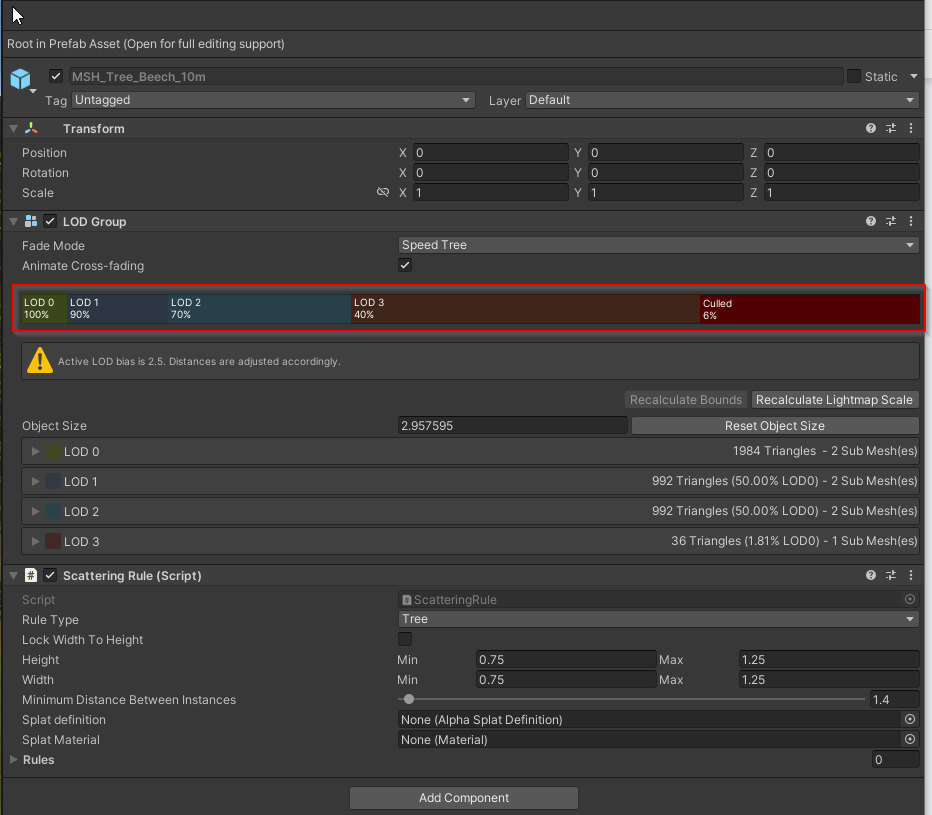Screen dimensions: 932x815
Task: Click the Transform help question mark icon
Action: (871, 129)
